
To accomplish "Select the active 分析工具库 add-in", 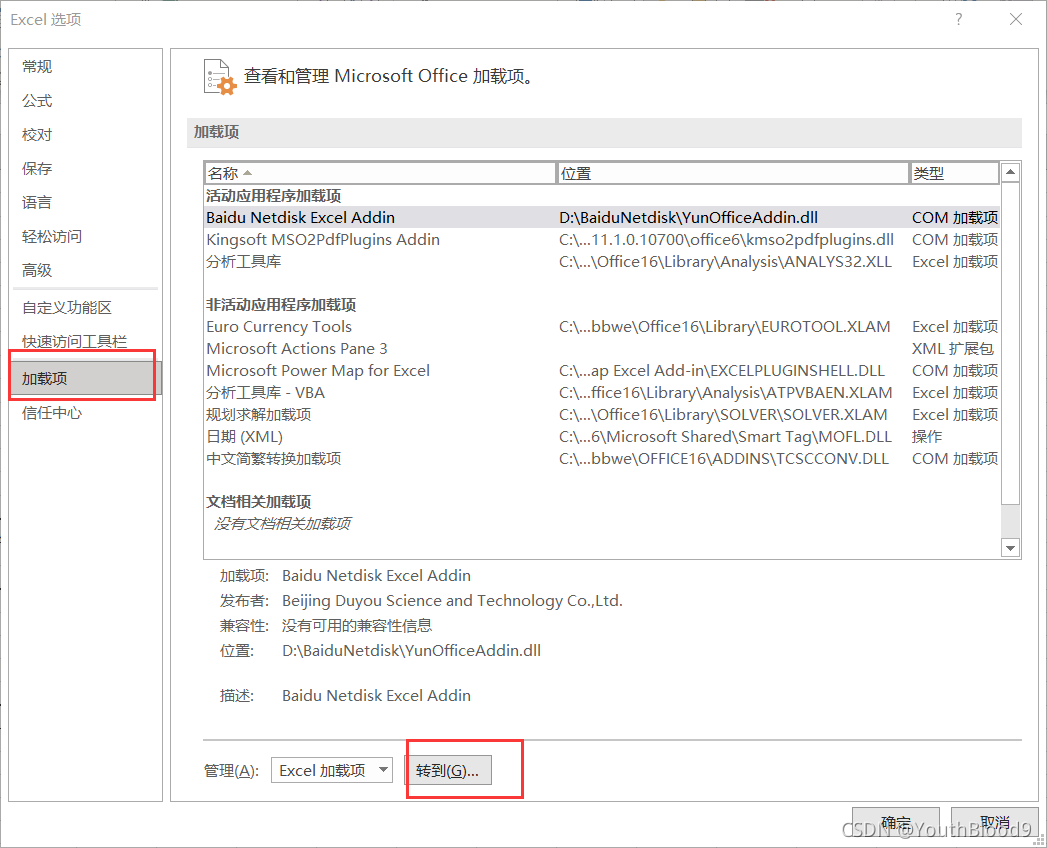I will click(602, 262).
